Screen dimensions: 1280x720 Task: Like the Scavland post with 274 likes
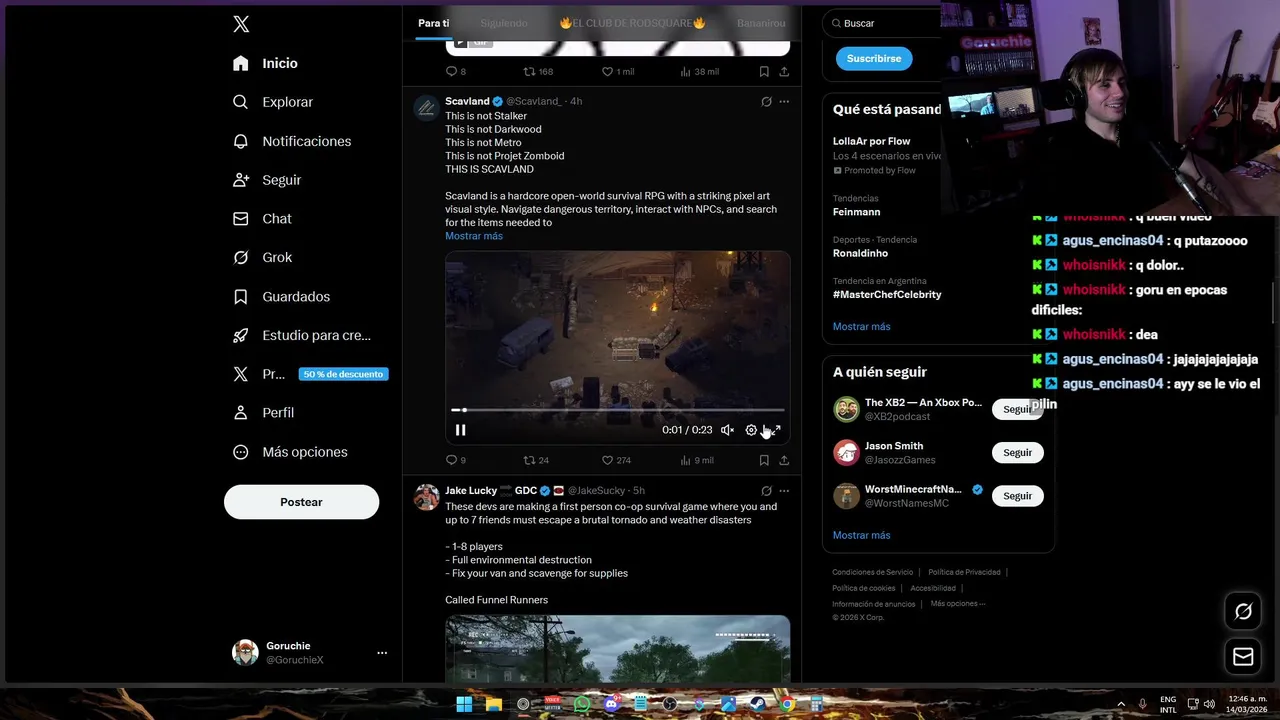click(616, 460)
